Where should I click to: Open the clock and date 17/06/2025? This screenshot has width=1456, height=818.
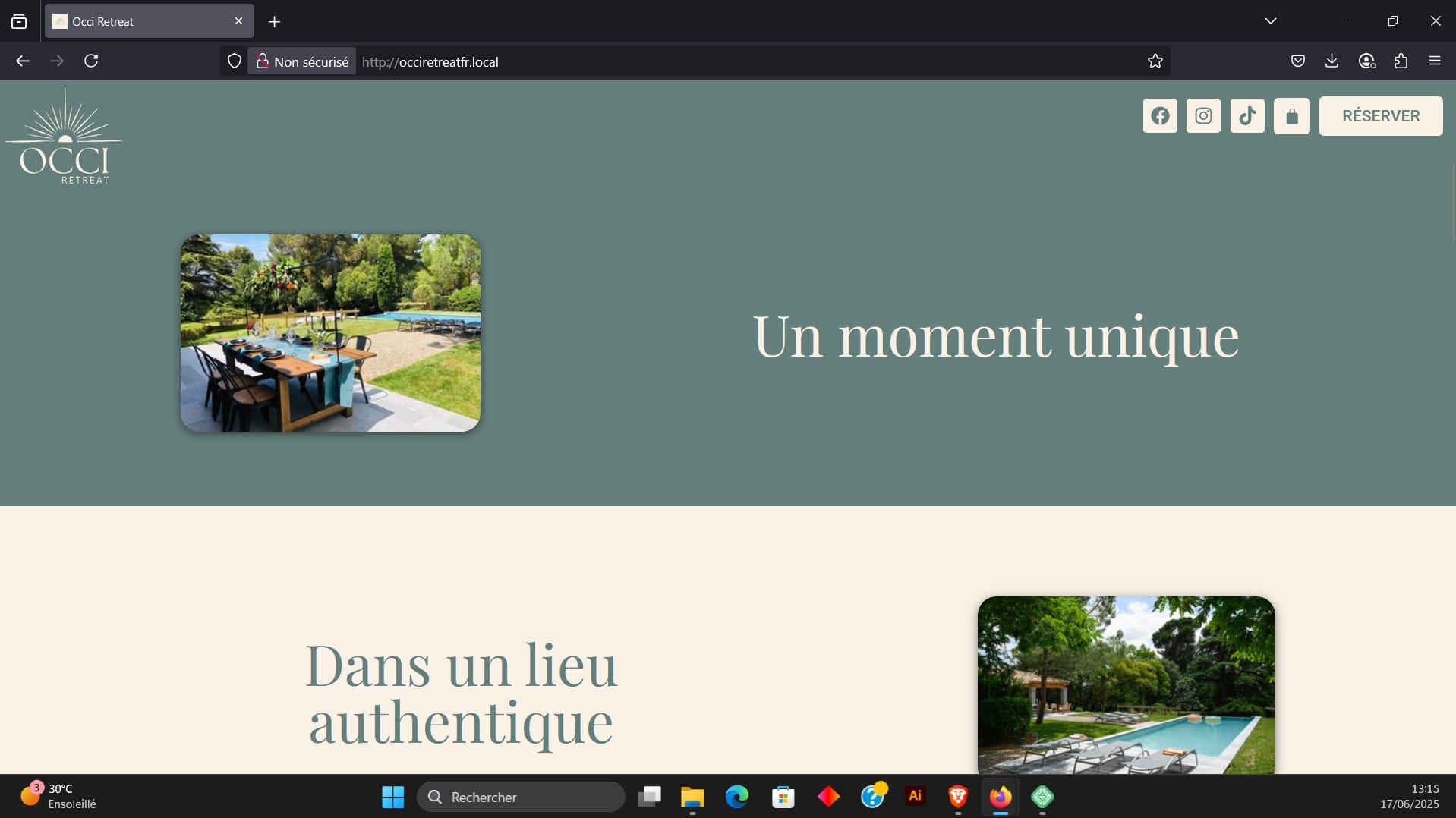coord(1409,797)
